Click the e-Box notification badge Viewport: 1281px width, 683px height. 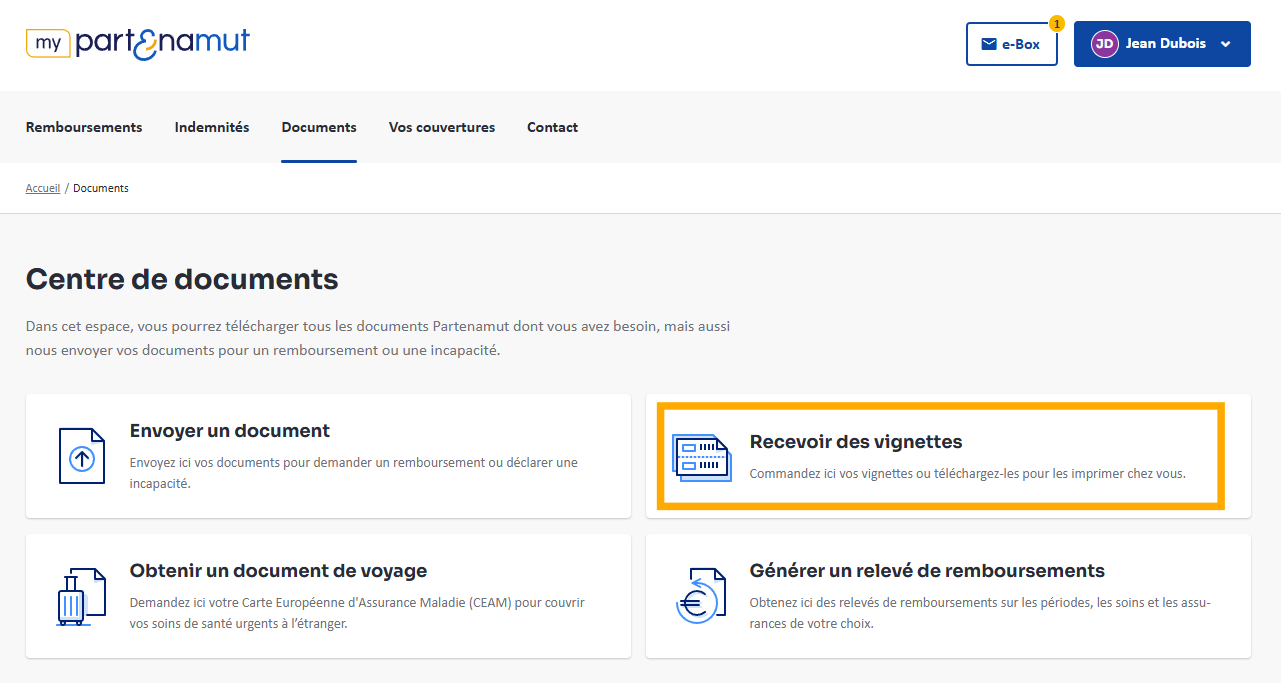click(1057, 23)
